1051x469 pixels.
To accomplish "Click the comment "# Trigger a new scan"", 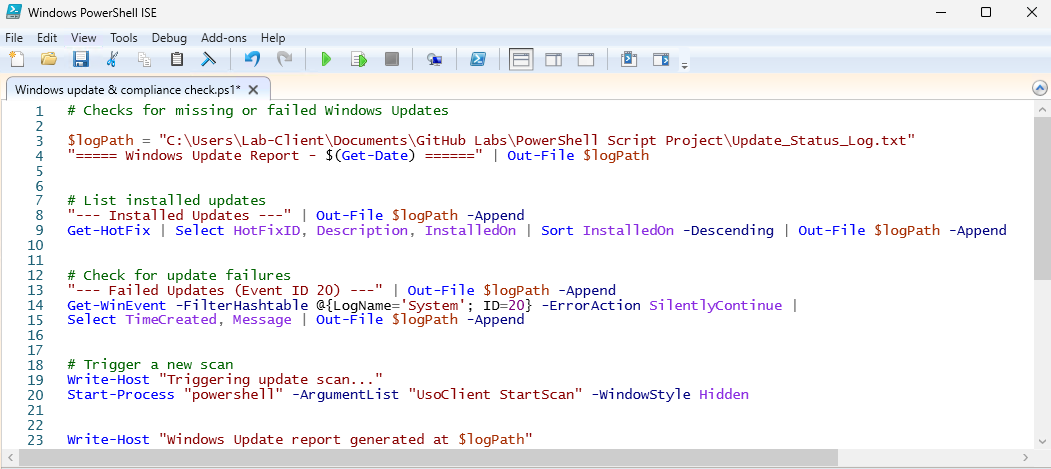I will click(x=150, y=365).
